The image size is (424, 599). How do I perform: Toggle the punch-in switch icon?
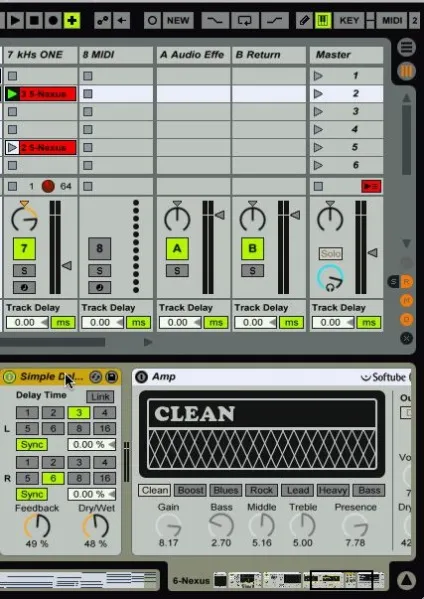pyautogui.click(x=215, y=20)
